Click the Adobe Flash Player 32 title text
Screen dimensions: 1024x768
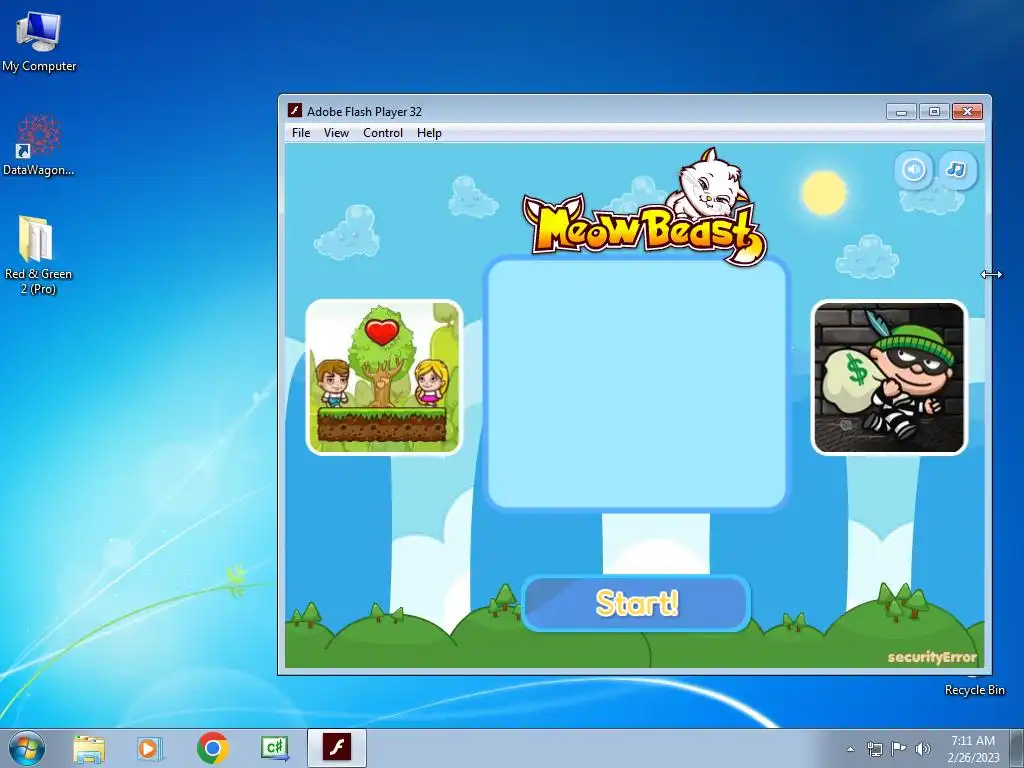[x=364, y=112]
